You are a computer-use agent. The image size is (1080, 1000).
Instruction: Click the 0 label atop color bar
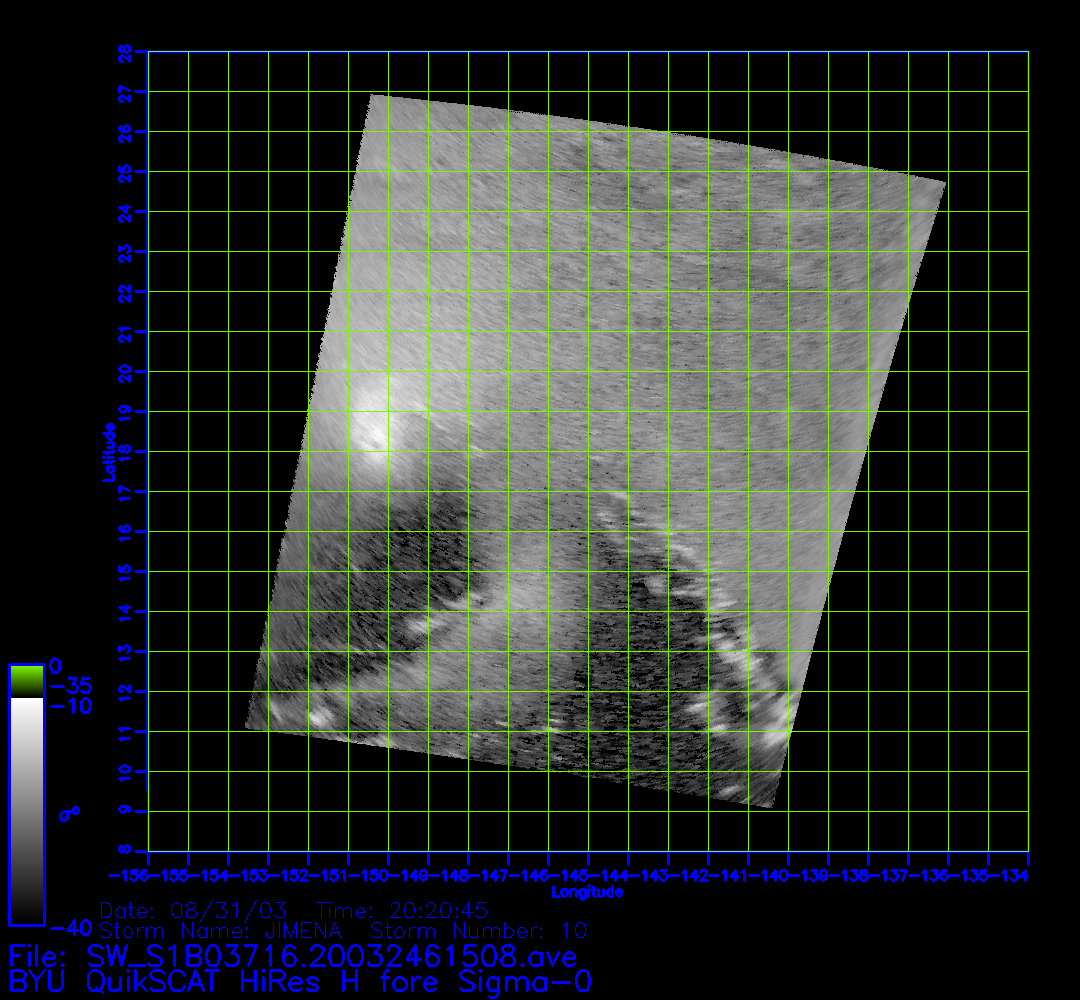pyautogui.click(x=56, y=666)
